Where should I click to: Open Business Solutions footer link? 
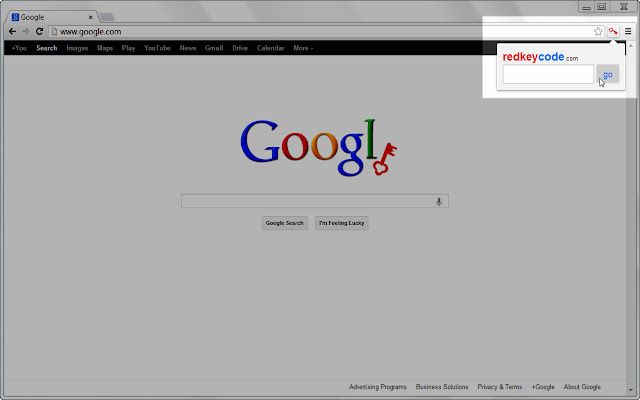click(442, 387)
